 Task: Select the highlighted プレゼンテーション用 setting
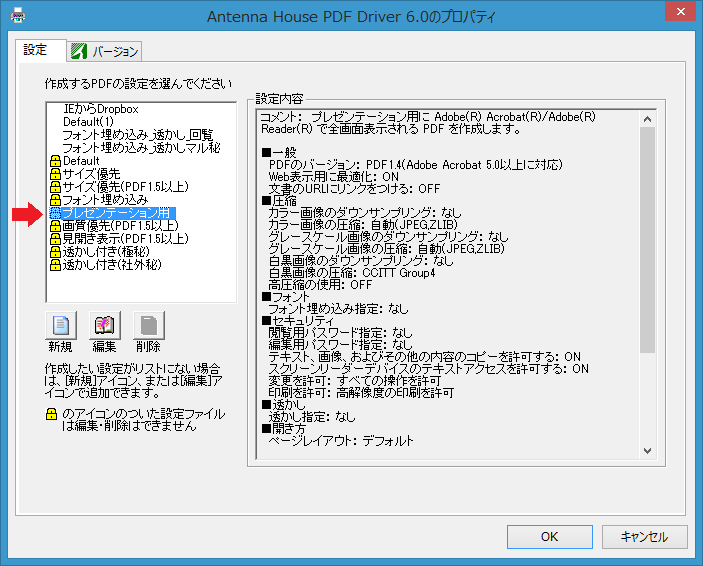click(118, 213)
